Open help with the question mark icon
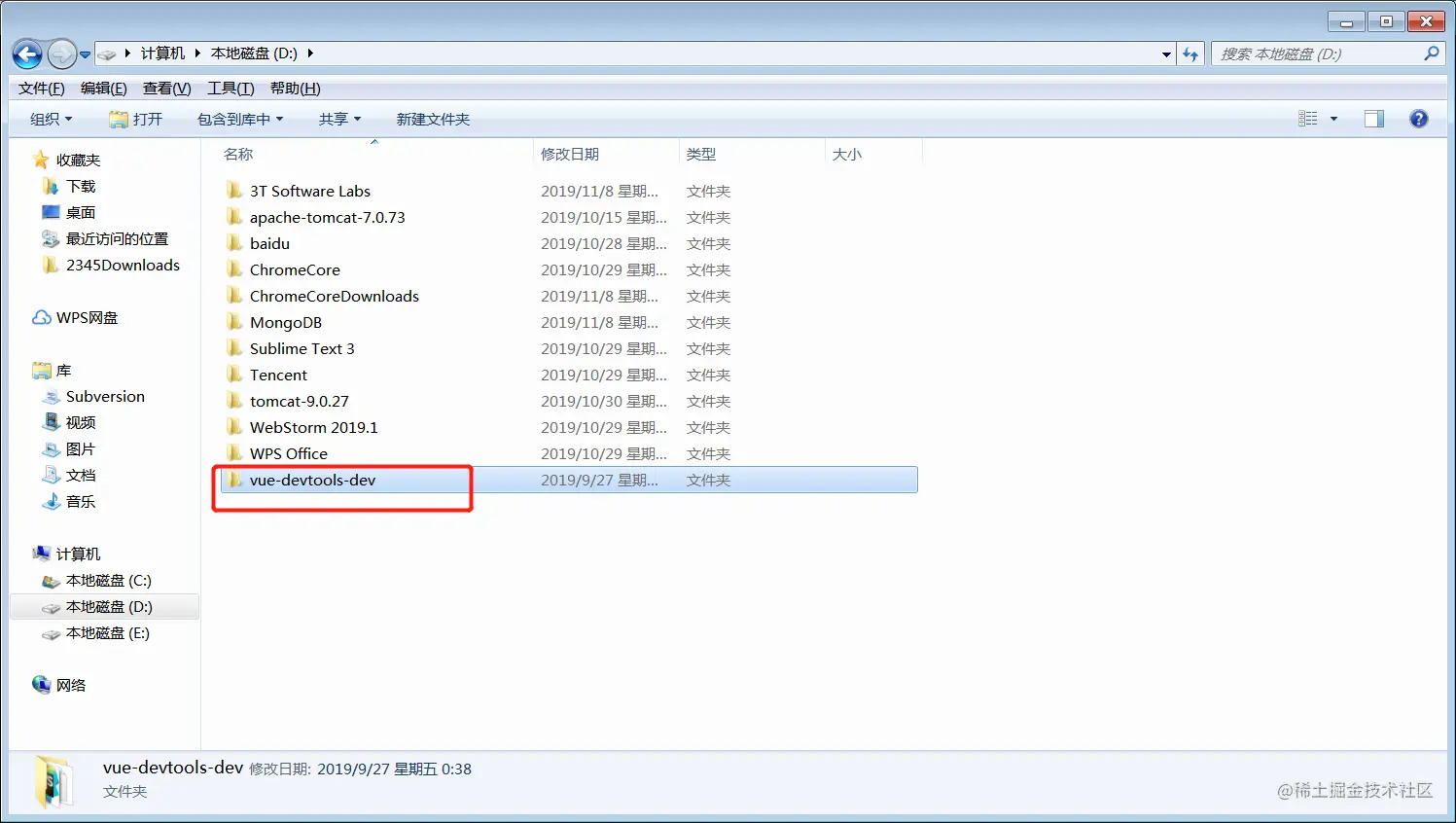1456x823 pixels. (x=1419, y=119)
